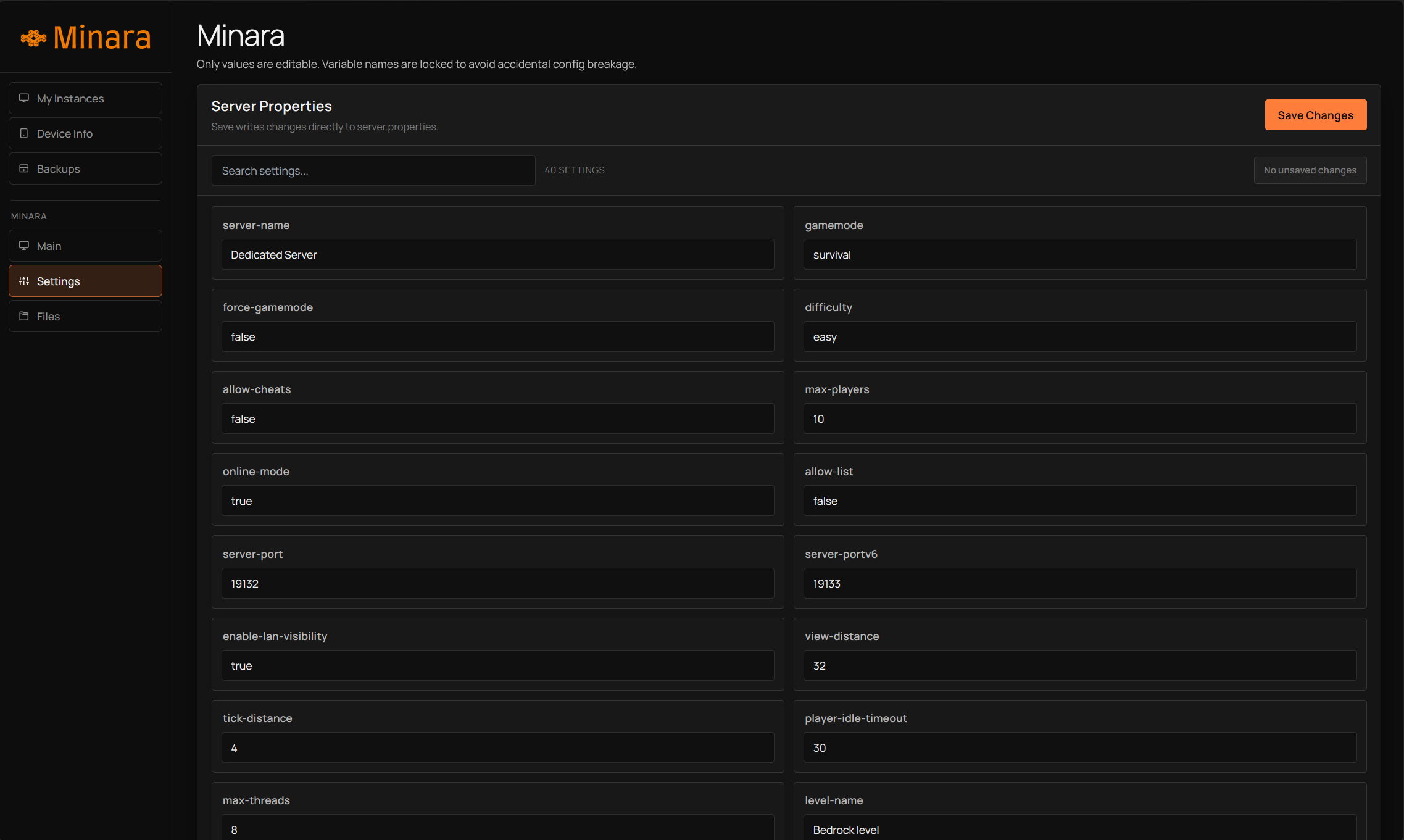The width and height of the screenshot is (1404, 840).
Task: Click the No unsaved changes status badge
Action: (1310, 170)
